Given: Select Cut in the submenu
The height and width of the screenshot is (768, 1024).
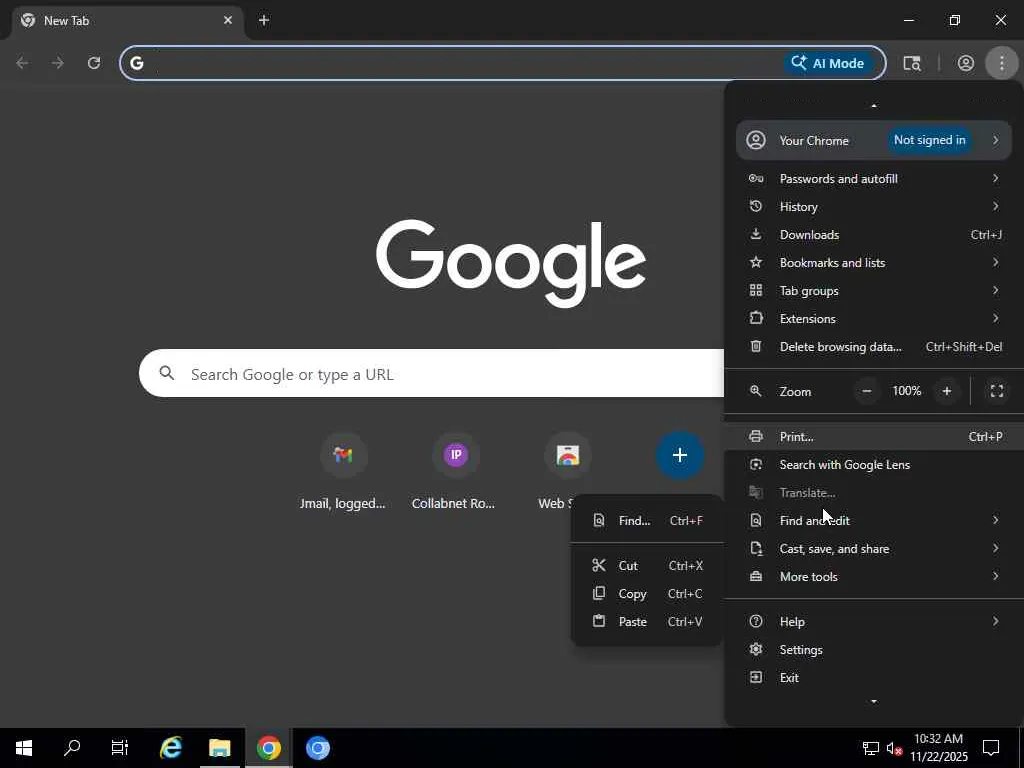Looking at the screenshot, I should tap(647, 566).
